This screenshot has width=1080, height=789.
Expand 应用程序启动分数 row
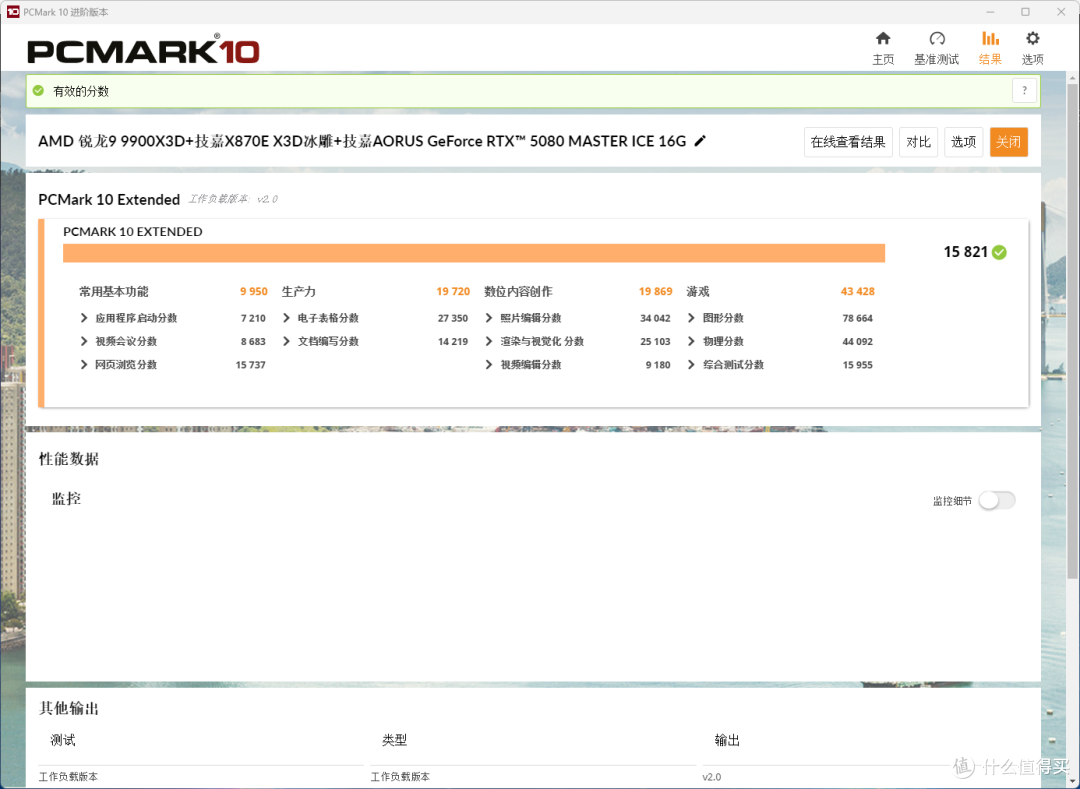(x=84, y=318)
